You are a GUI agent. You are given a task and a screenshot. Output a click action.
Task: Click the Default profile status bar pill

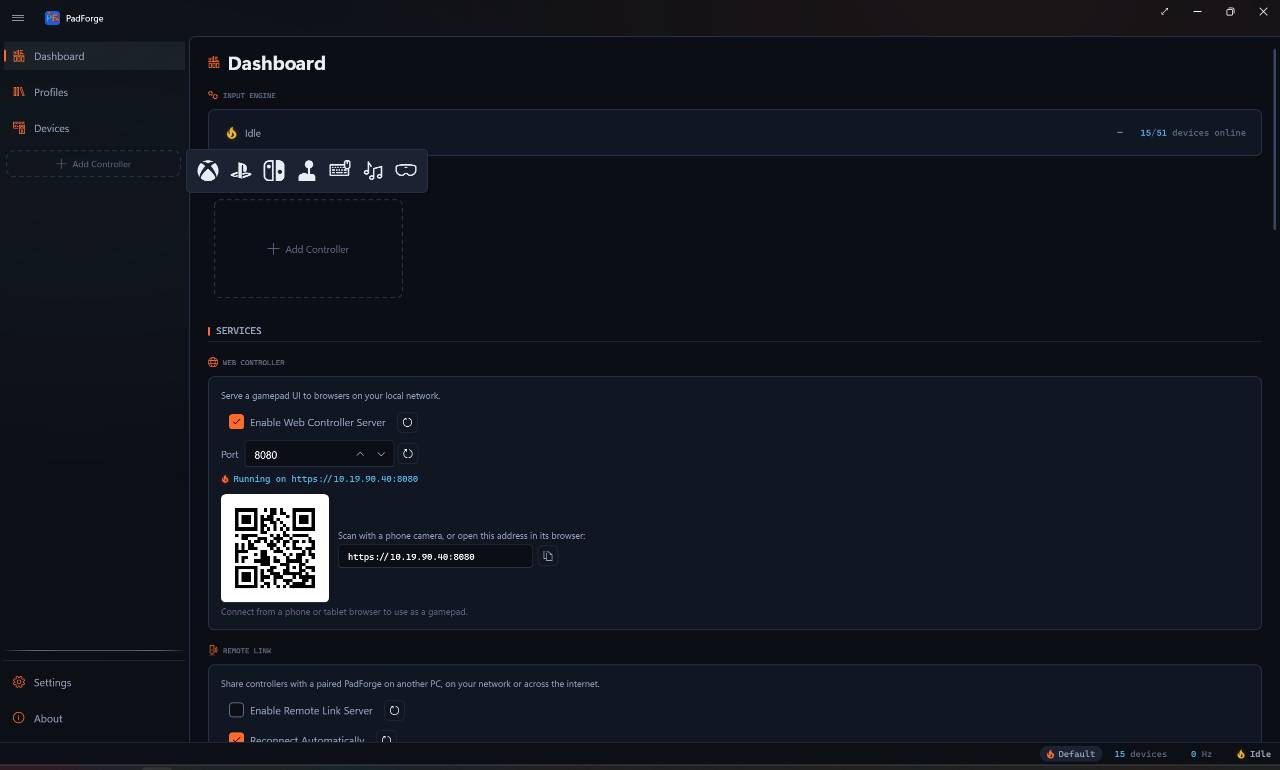click(x=1071, y=754)
